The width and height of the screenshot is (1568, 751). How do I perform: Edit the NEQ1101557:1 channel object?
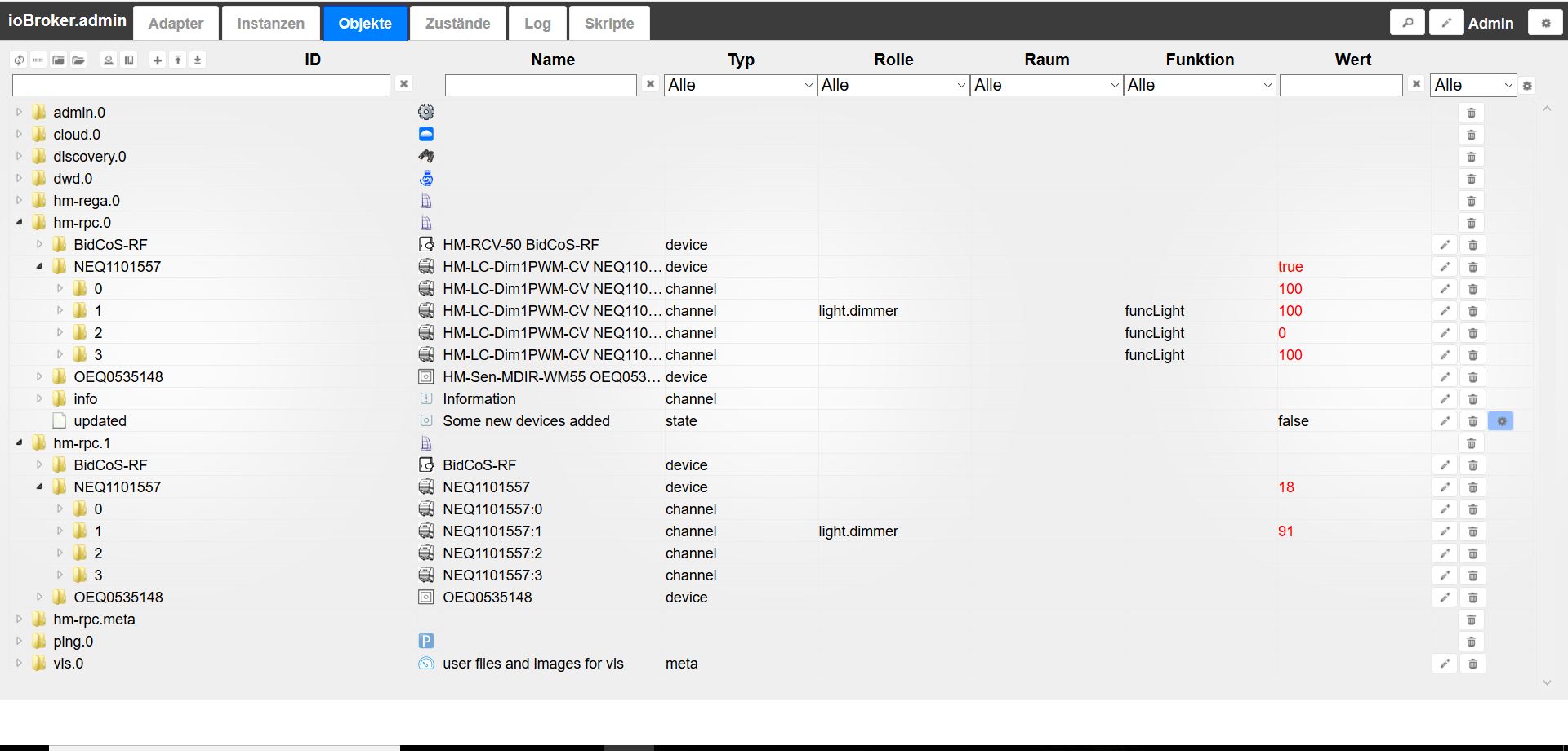pos(1445,531)
